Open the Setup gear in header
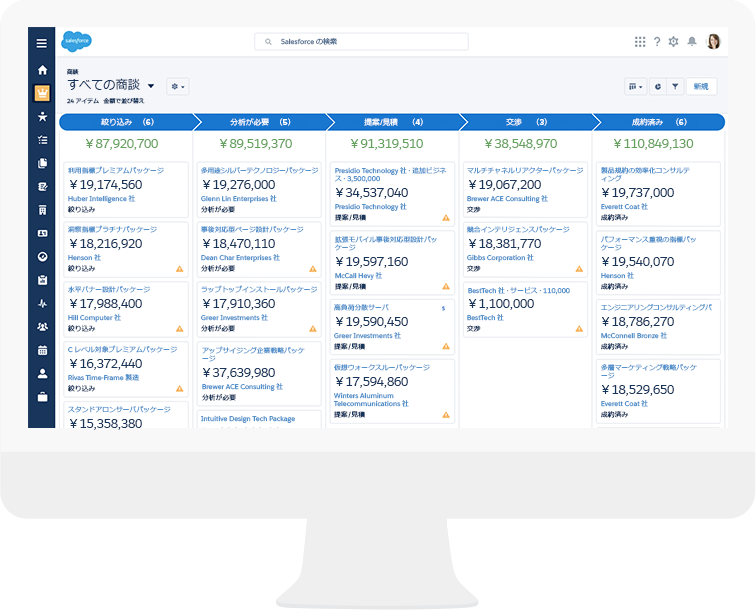The width and height of the screenshot is (756, 610). pos(673,41)
